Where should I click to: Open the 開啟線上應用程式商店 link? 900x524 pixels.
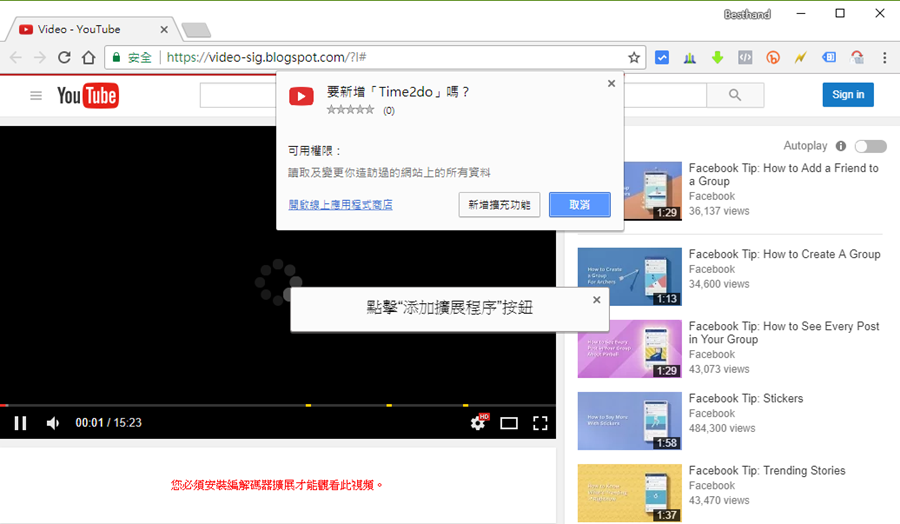pos(340,205)
